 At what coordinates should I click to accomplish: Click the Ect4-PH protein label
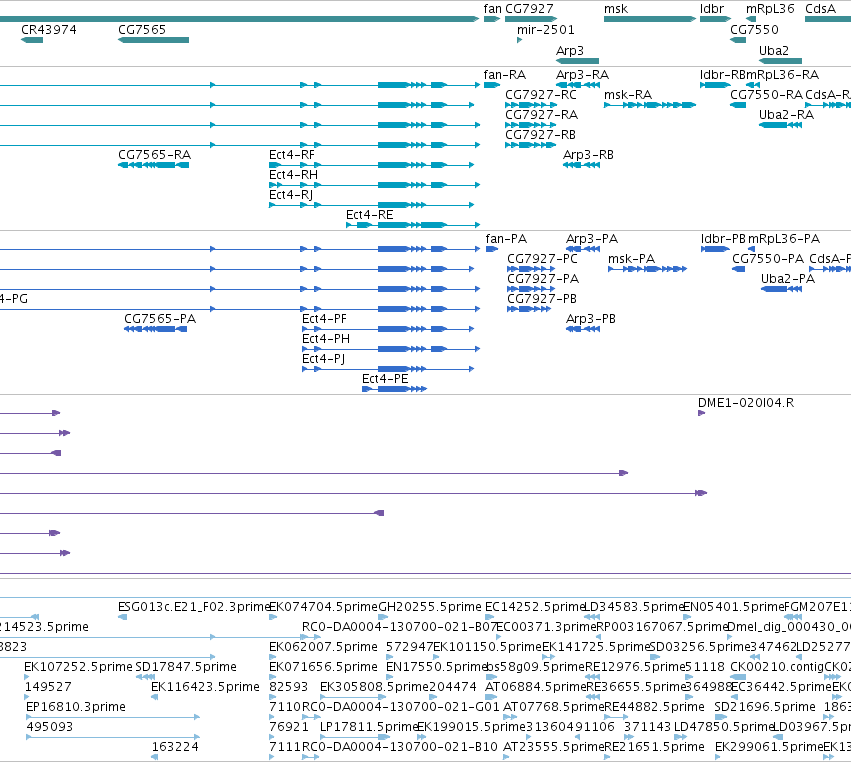click(326, 339)
